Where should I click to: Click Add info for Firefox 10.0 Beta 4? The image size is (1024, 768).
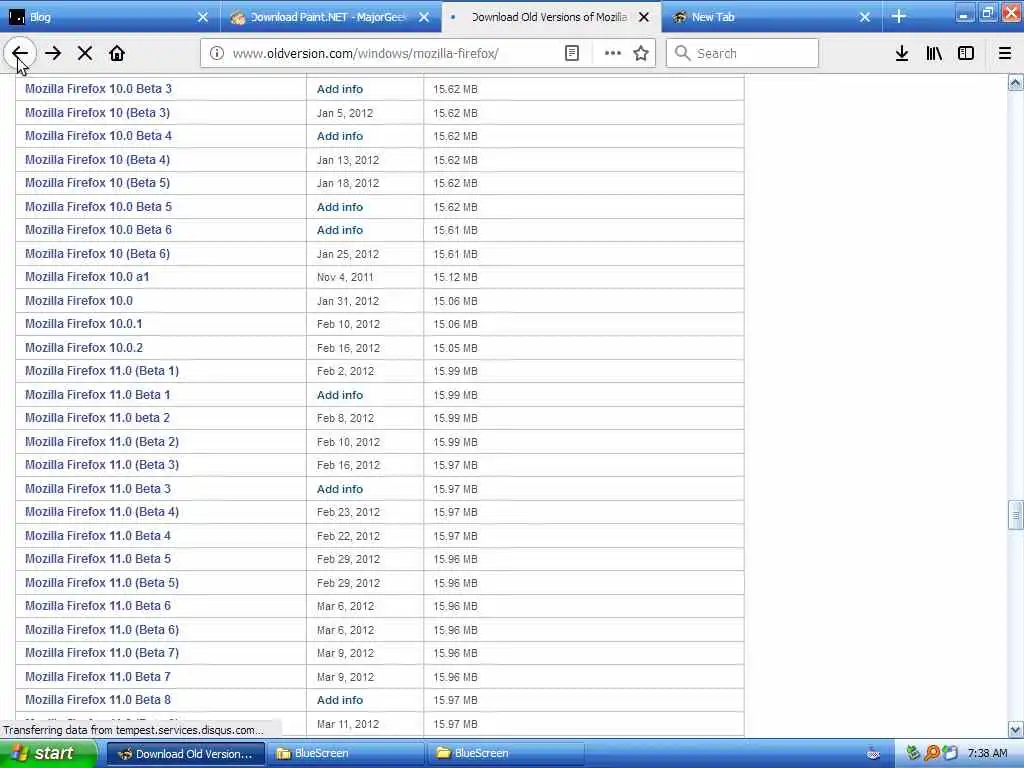(x=340, y=136)
